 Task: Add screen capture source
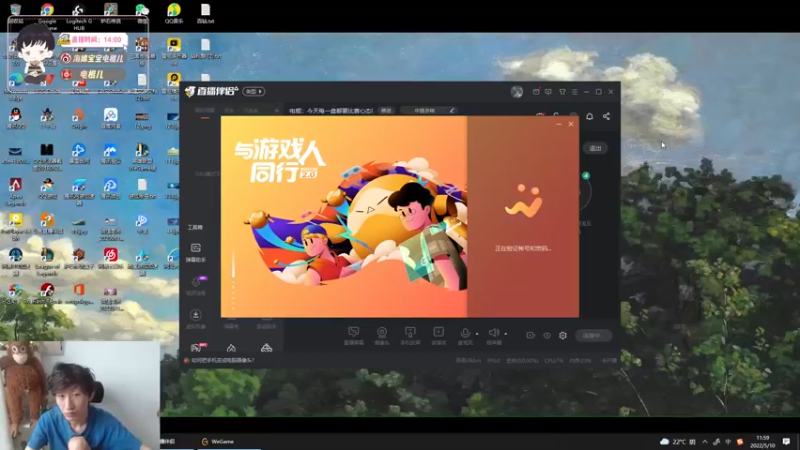coord(354,336)
